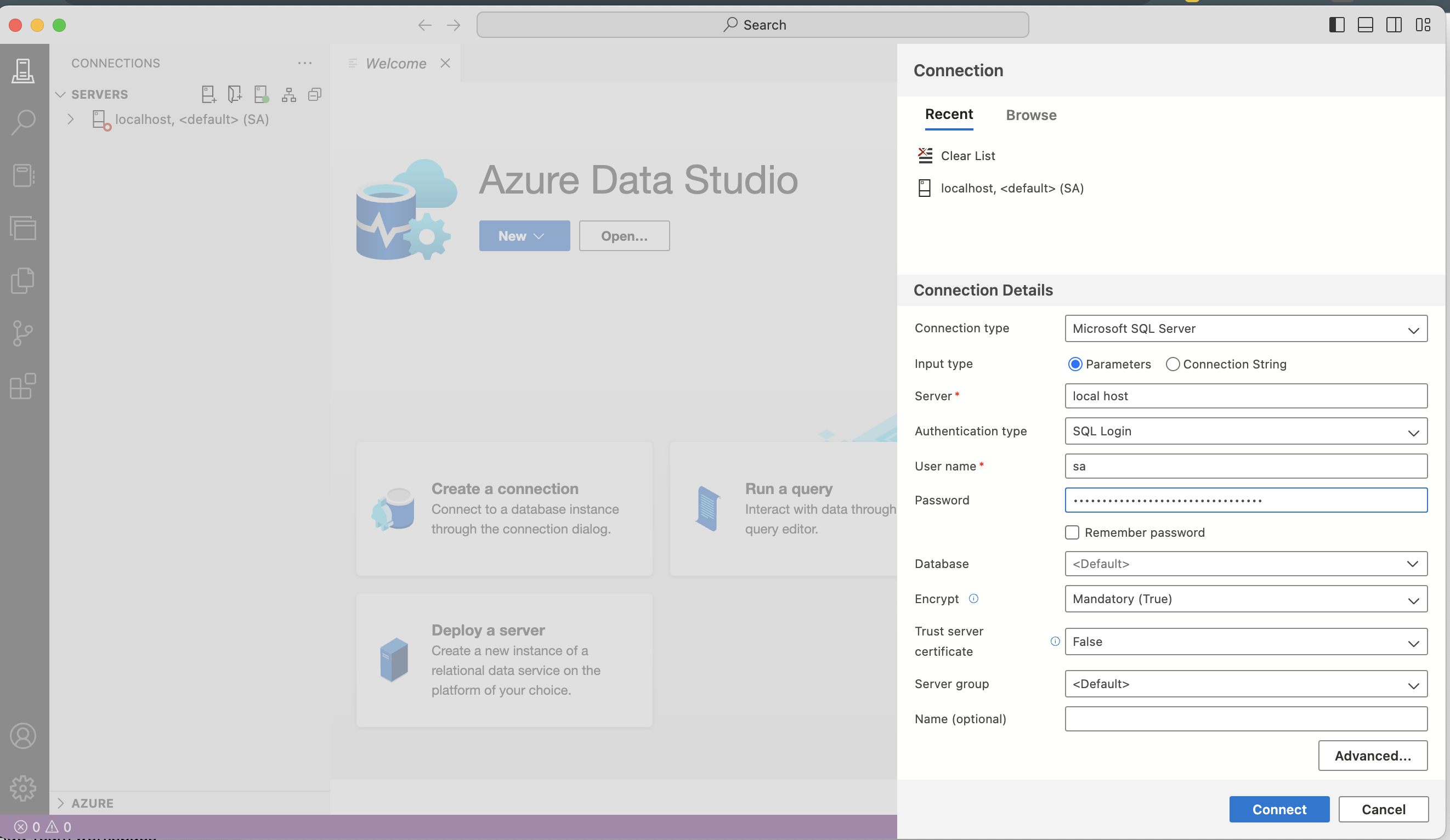
Task: Open the Source Control view icon
Action: [x=23, y=334]
